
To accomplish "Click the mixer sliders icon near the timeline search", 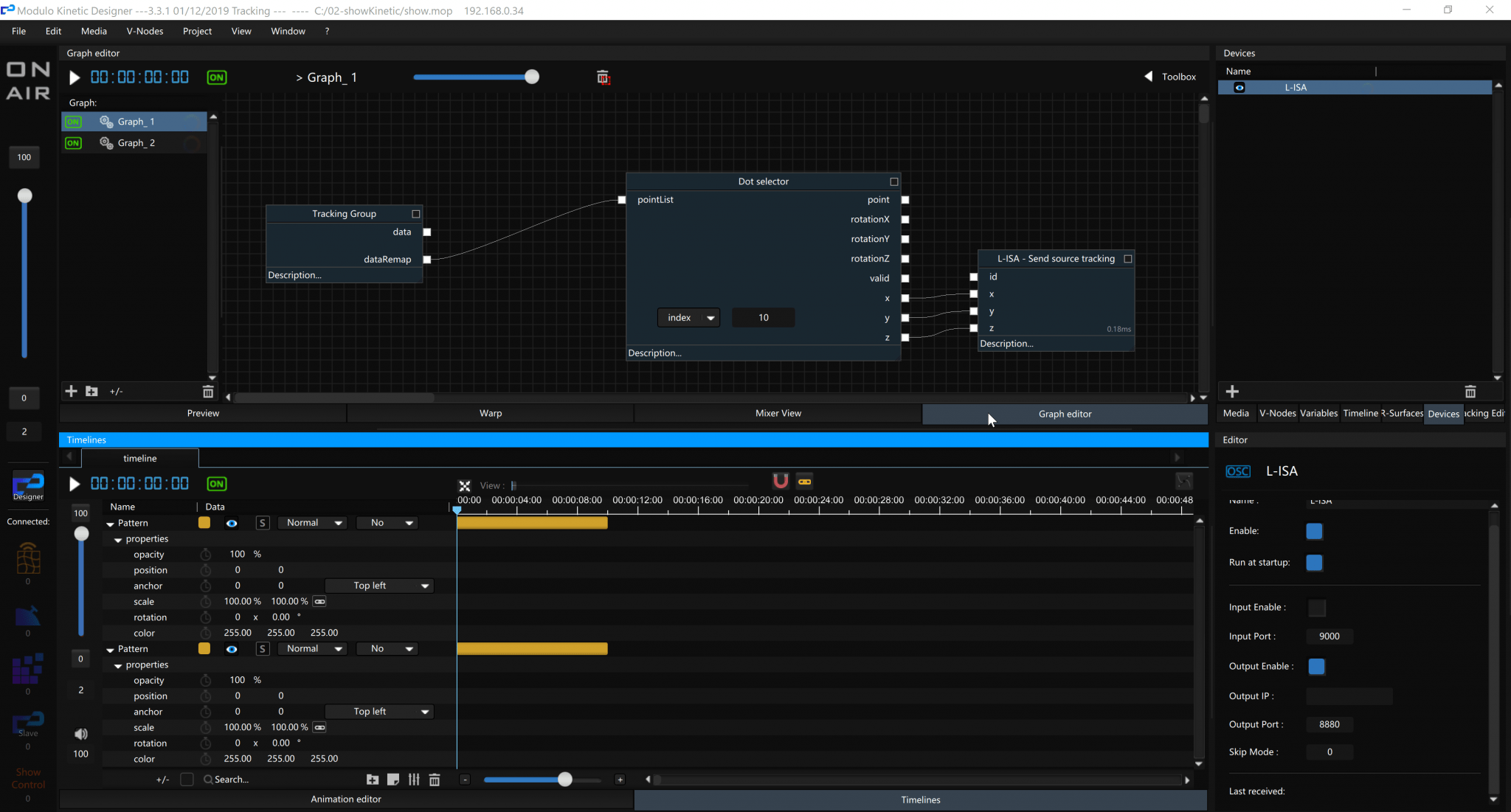I will pyautogui.click(x=413, y=780).
